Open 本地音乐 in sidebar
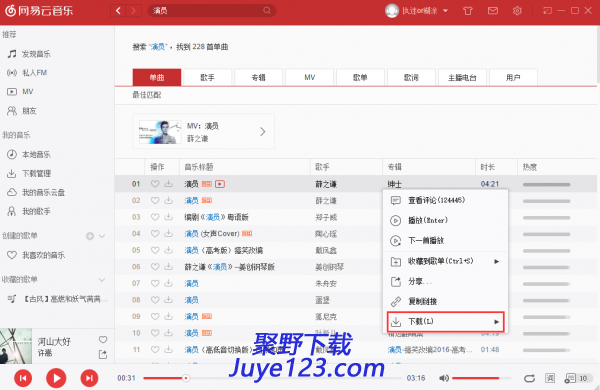Image resolution: width=600 pixels, height=390 pixels. (x=29, y=155)
